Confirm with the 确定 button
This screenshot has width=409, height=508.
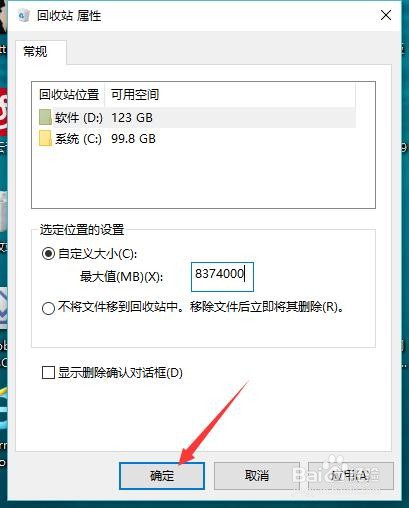pos(162,476)
